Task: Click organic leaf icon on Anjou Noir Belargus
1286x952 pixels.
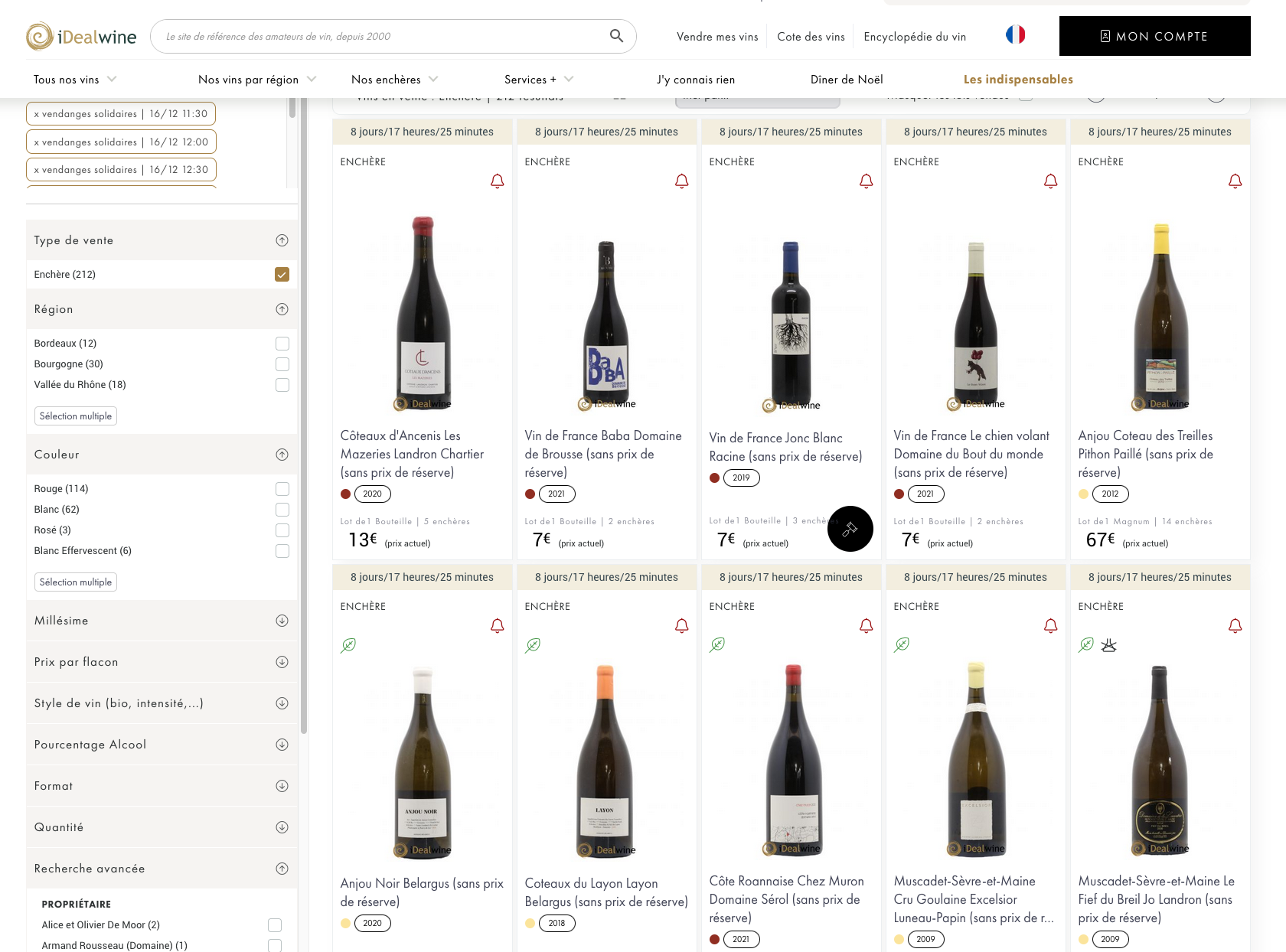Action: [348, 645]
